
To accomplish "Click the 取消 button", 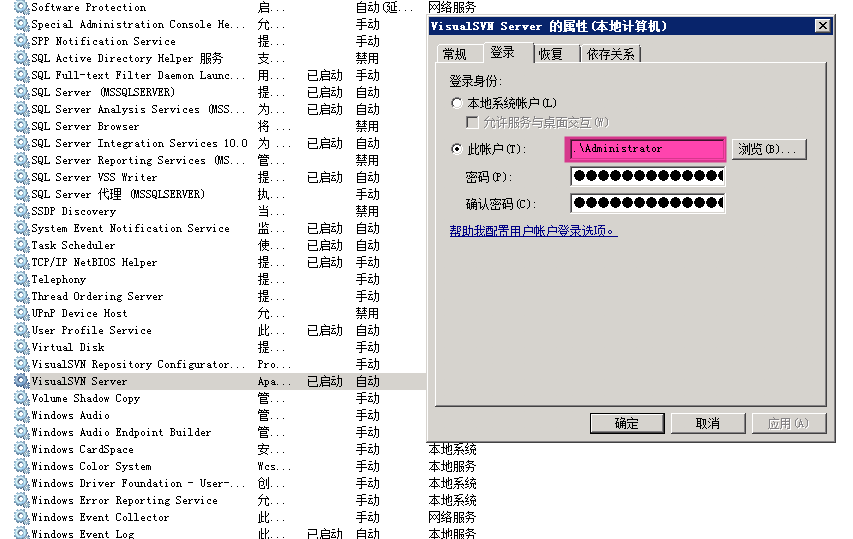I will pos(707,423).
